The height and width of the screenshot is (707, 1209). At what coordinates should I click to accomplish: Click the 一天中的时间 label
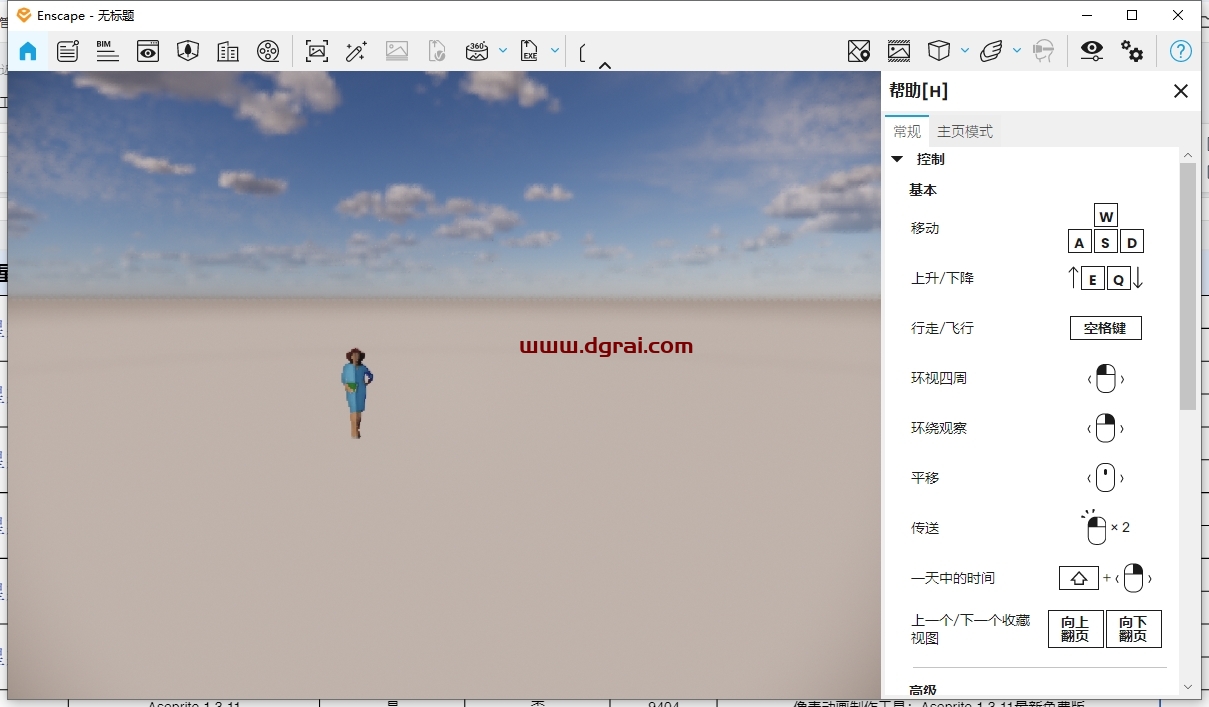coord(953,578)
